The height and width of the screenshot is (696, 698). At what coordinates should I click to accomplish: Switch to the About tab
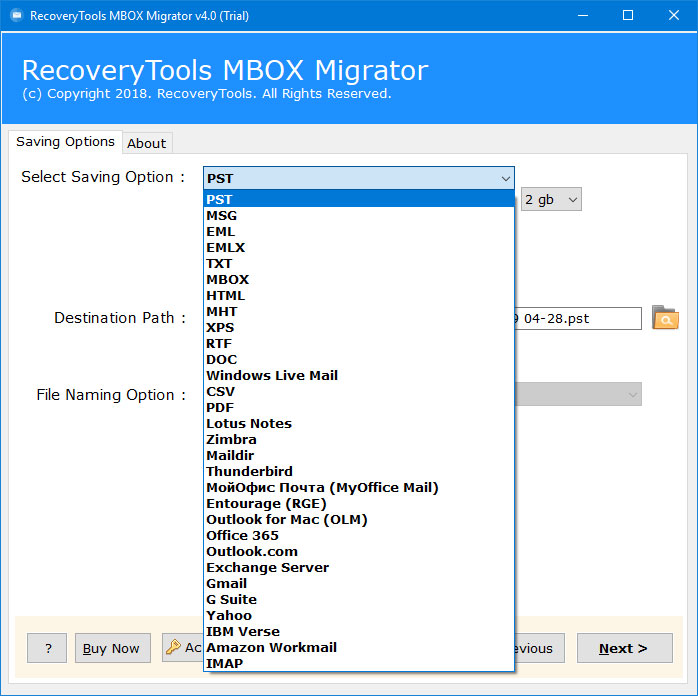tap(146, 143)
